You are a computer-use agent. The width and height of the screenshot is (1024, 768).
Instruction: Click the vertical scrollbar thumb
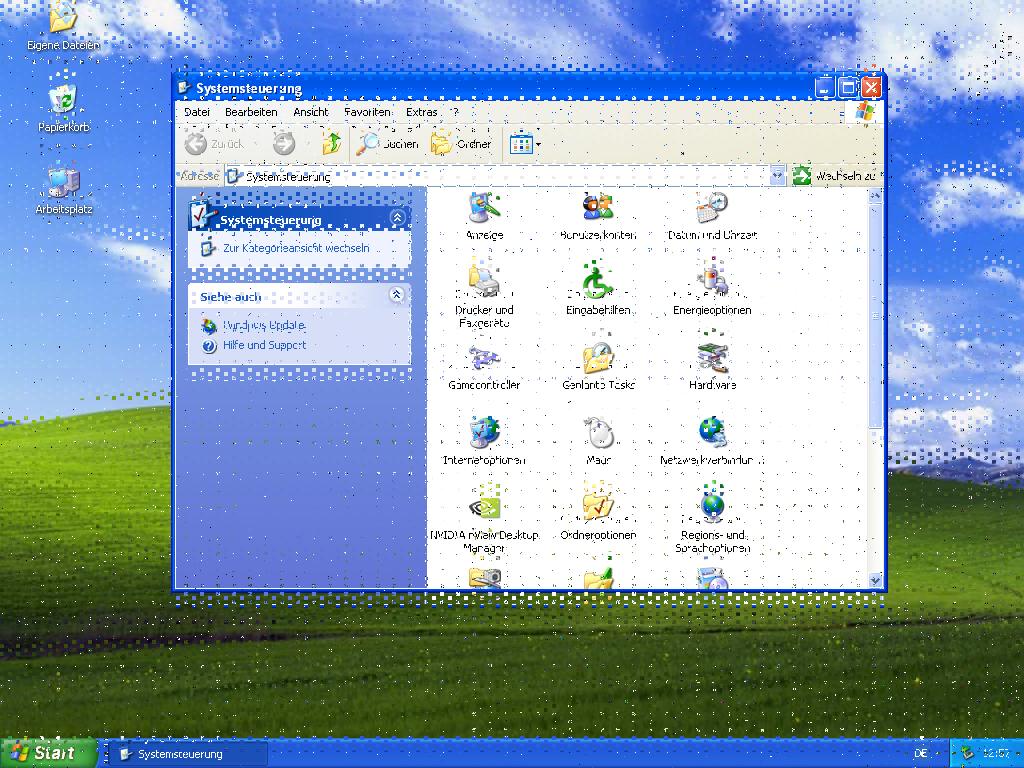click(875, 315)
